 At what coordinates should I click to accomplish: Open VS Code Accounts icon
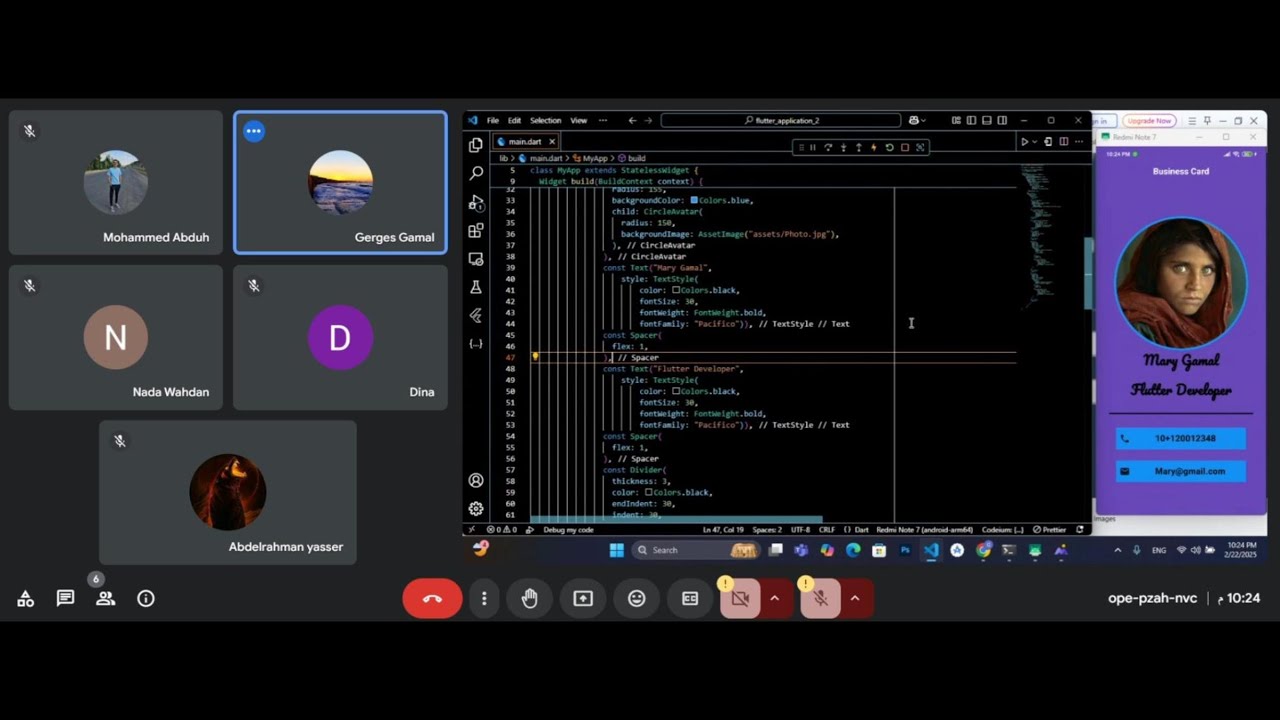(x=476, y=480)
